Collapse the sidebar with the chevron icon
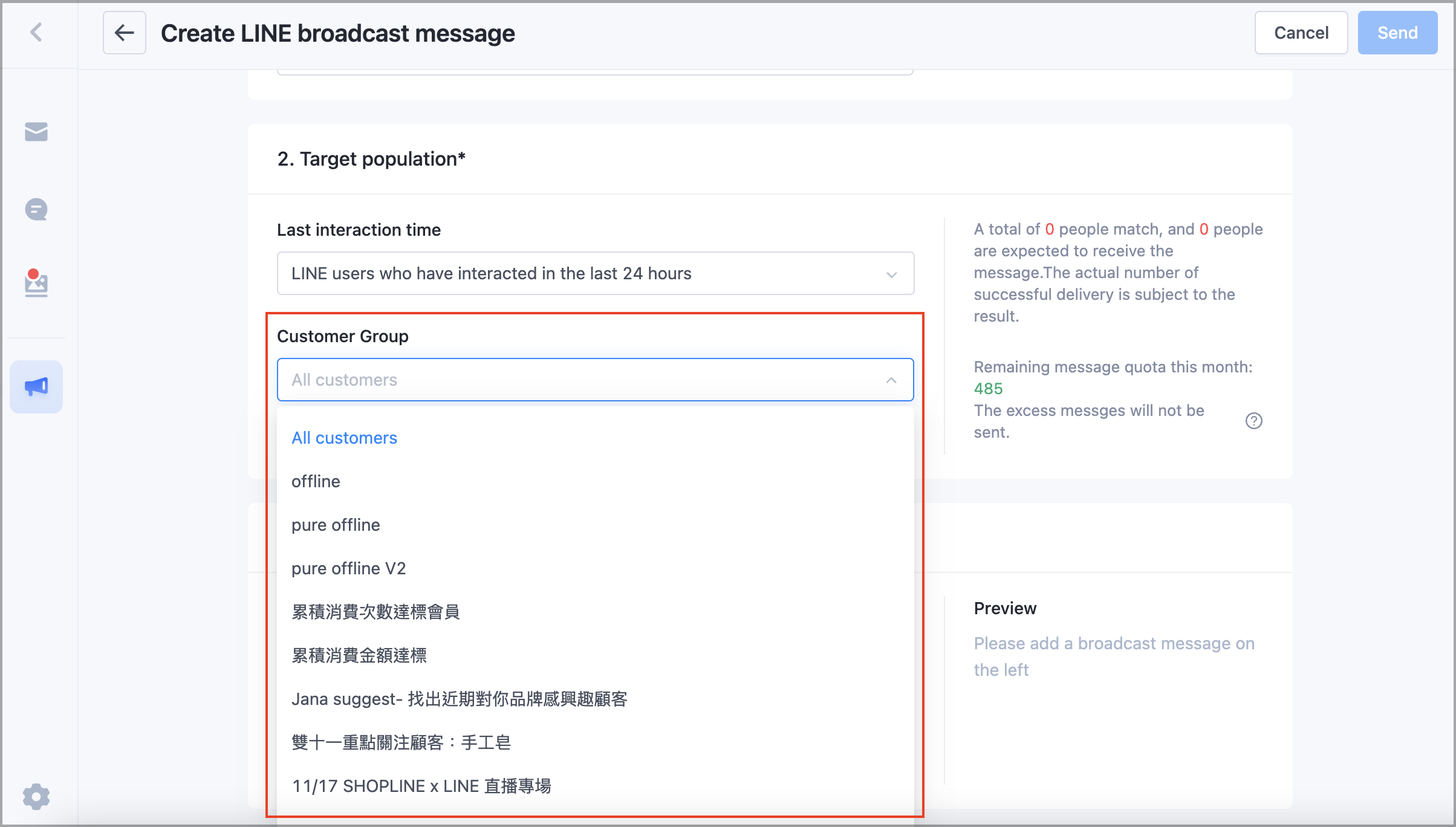Image resolution: width=1456 pixels, height=827 pixels. (x=36, y=32)
